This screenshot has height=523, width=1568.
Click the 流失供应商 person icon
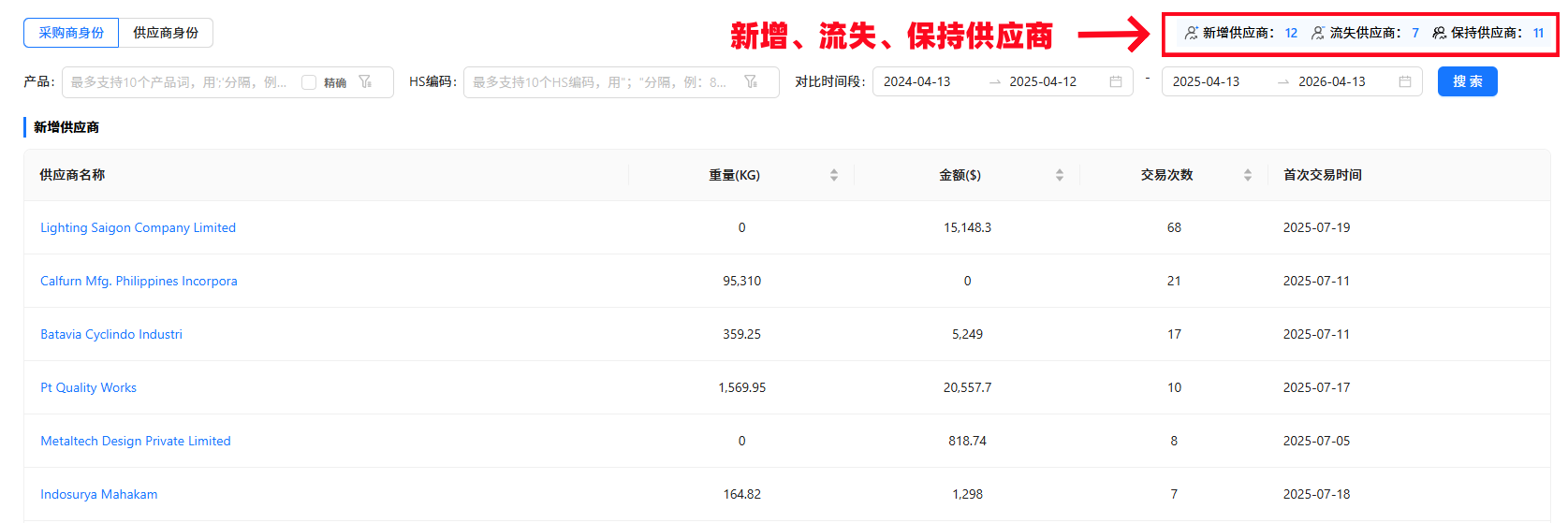point(1318,33)
